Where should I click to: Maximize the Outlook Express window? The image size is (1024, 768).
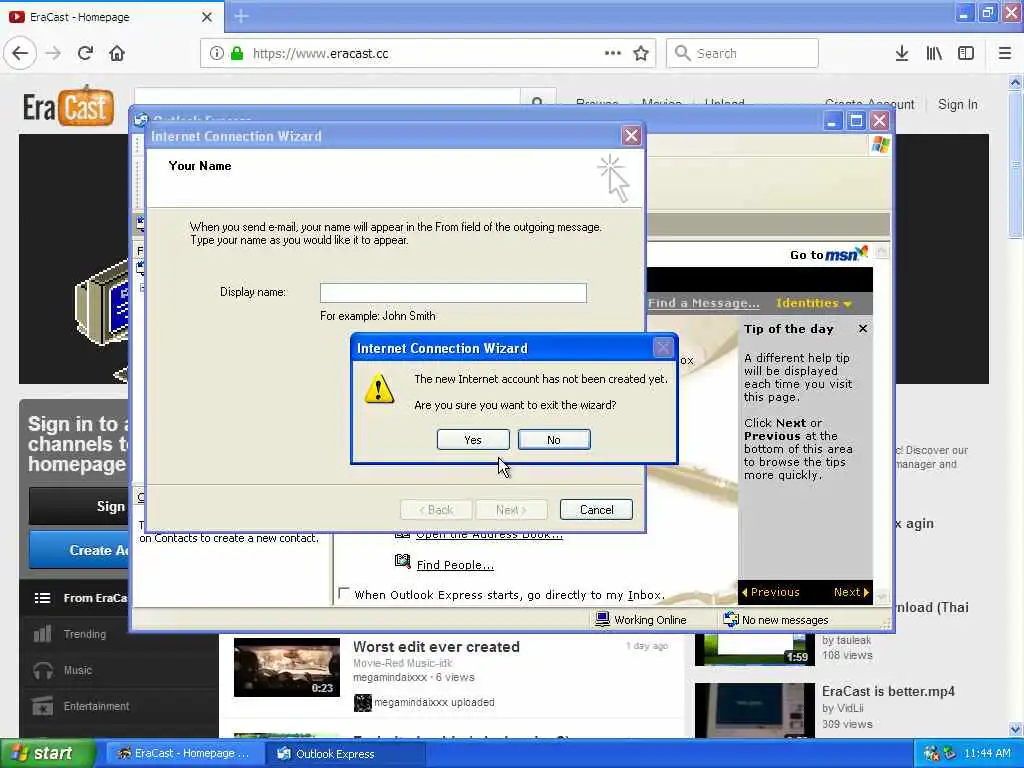pos(856,121)
